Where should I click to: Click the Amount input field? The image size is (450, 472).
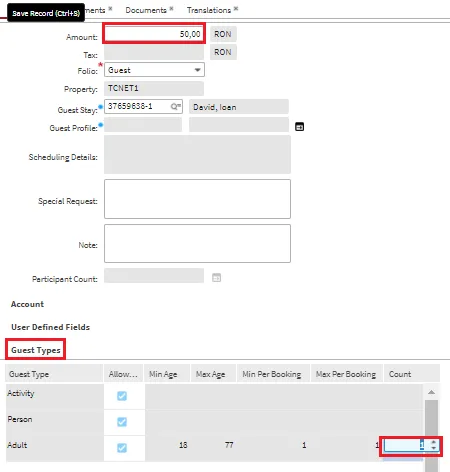(154, 34)
